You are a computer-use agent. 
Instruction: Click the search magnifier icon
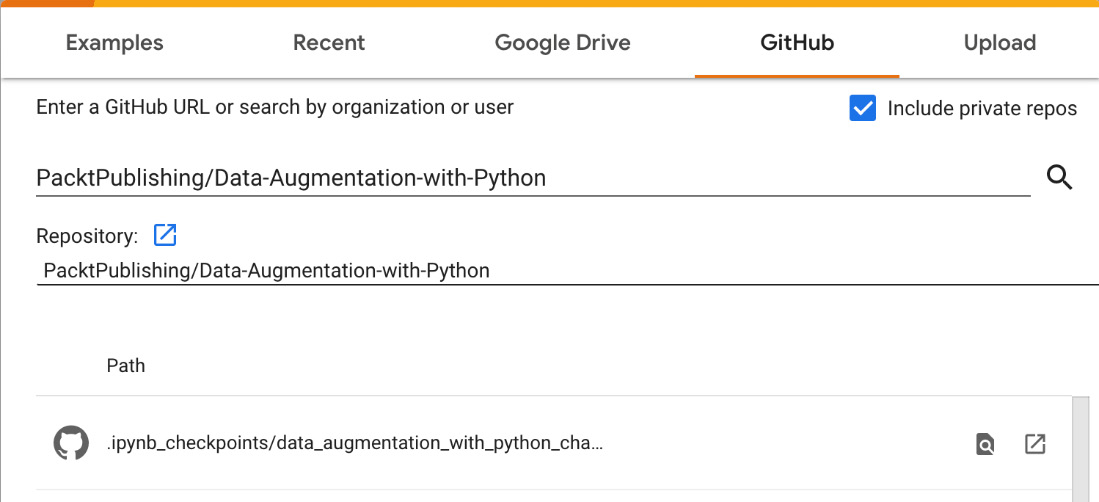tap(1060, 178)
